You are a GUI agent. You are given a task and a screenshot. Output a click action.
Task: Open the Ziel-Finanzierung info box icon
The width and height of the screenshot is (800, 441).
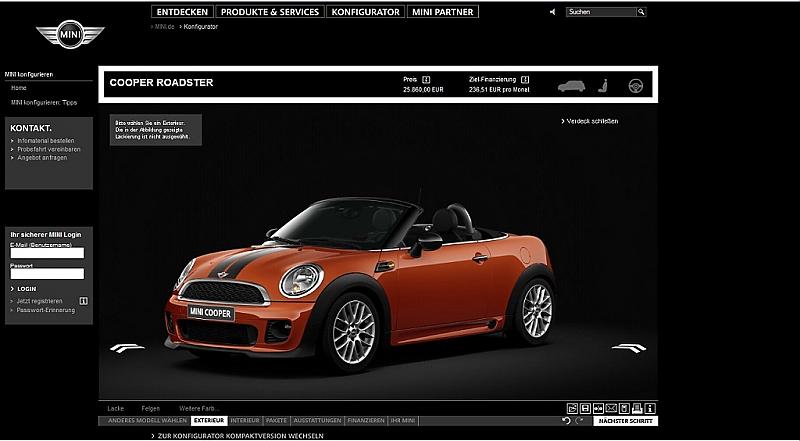pyautogui.click(x=525, y=78)
